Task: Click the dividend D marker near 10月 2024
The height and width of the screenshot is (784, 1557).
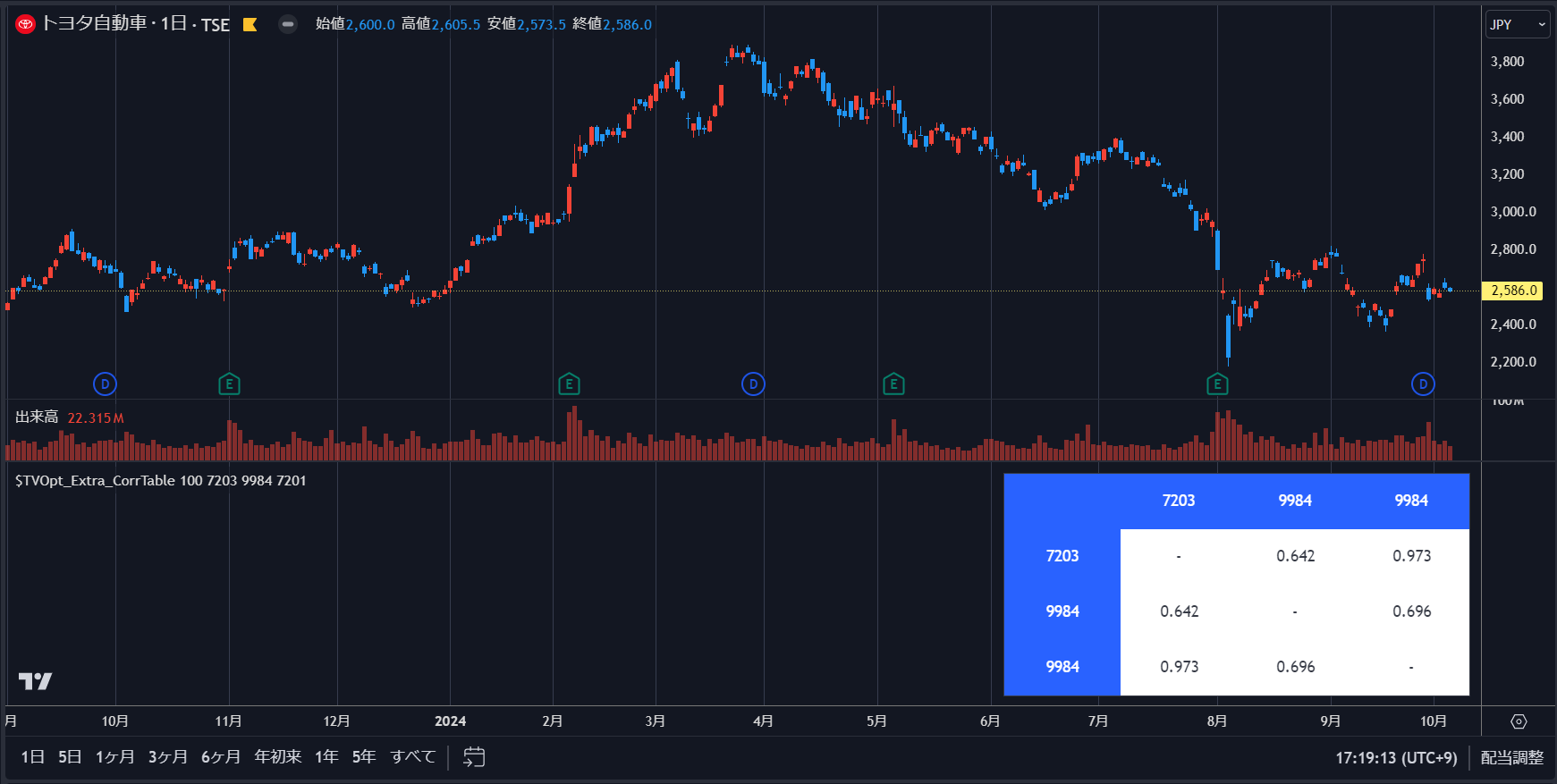Action: pyautogui.click(x=1423, y=384)
